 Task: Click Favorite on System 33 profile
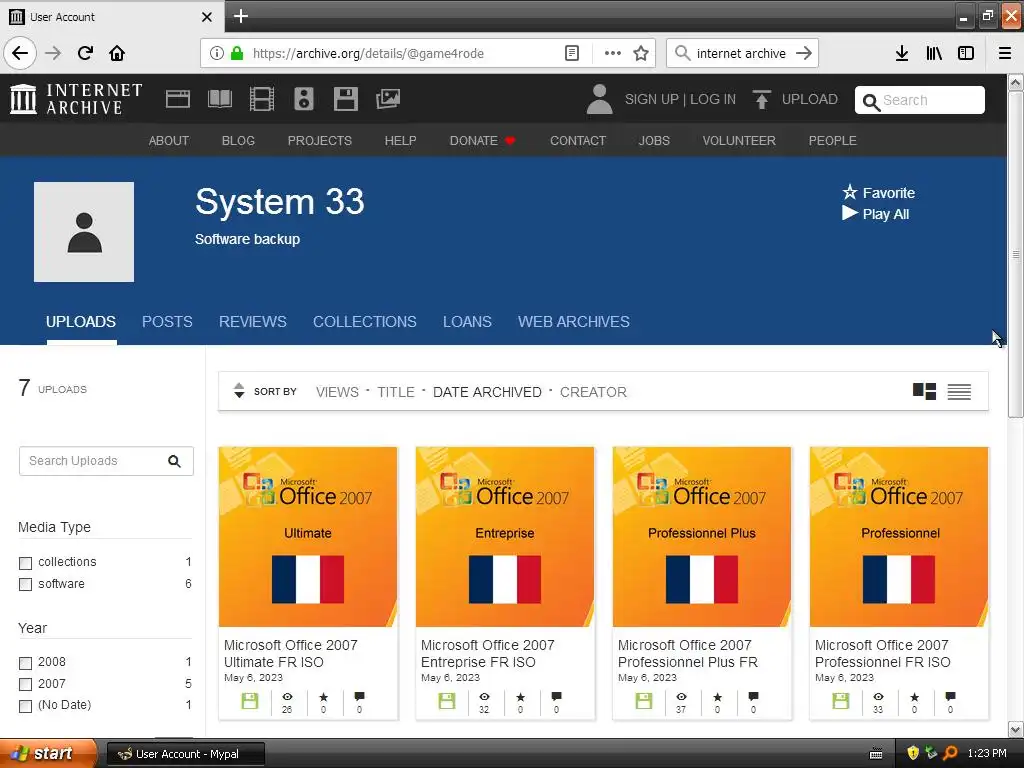tap(878, 193)
